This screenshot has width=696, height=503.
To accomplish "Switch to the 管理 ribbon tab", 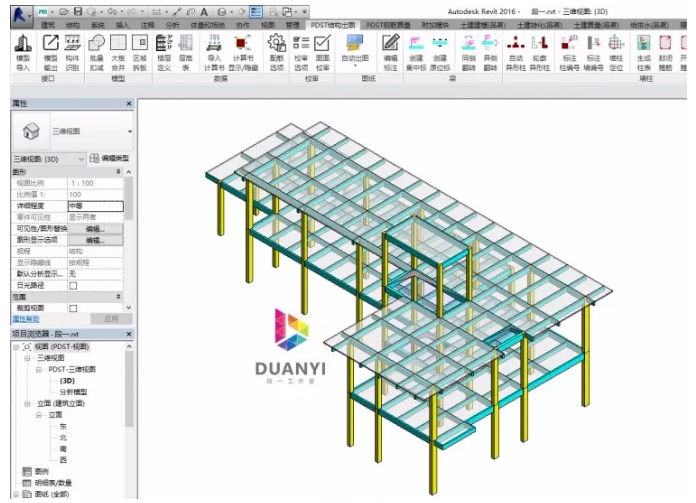I will pyautogui.click(x=292, y=25).
